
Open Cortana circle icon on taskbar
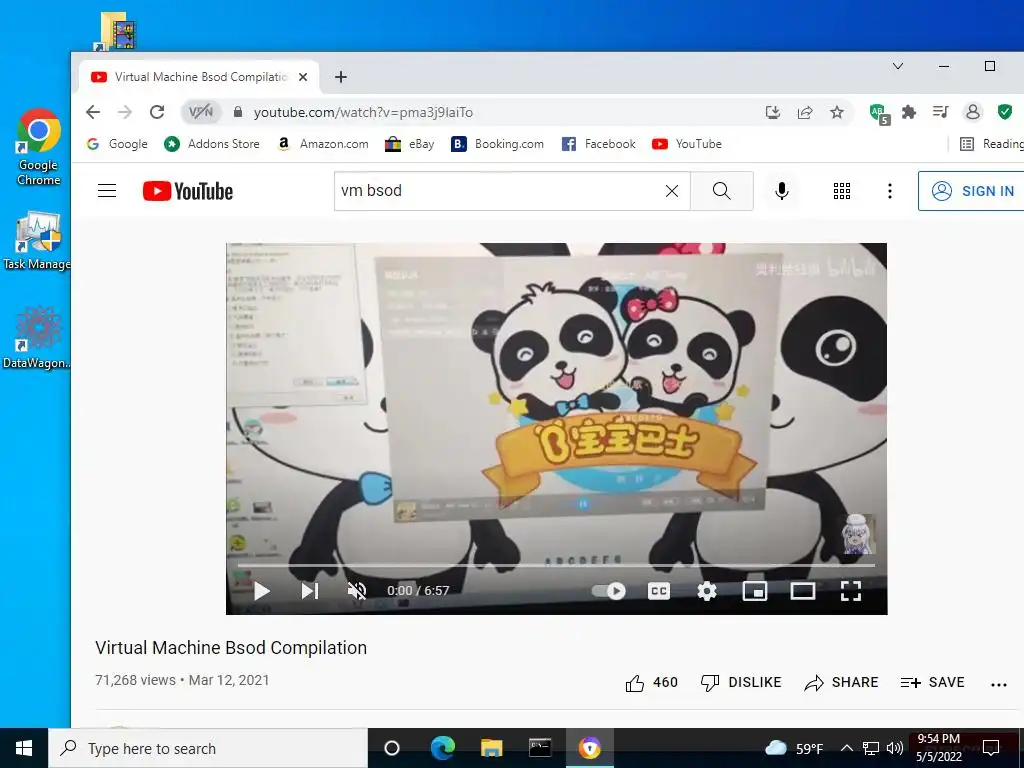[392, 748]
